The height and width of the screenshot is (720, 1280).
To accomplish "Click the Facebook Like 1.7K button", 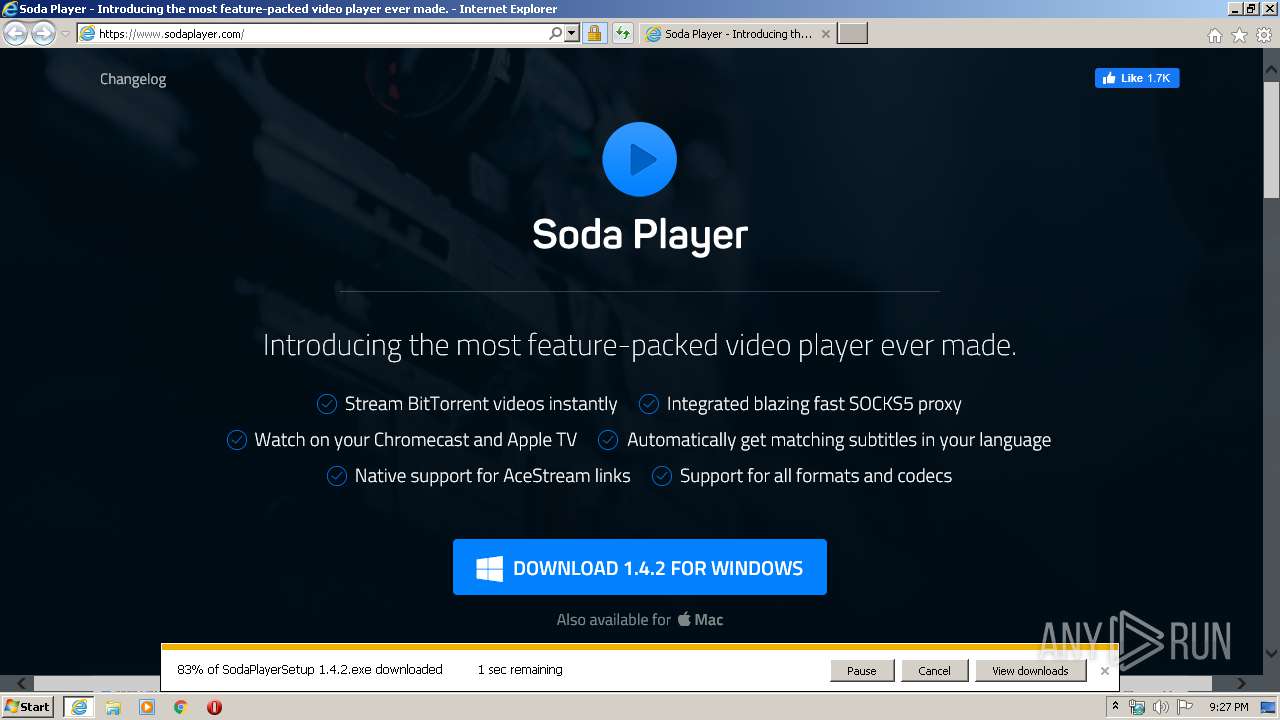I will click(1137, 78).
